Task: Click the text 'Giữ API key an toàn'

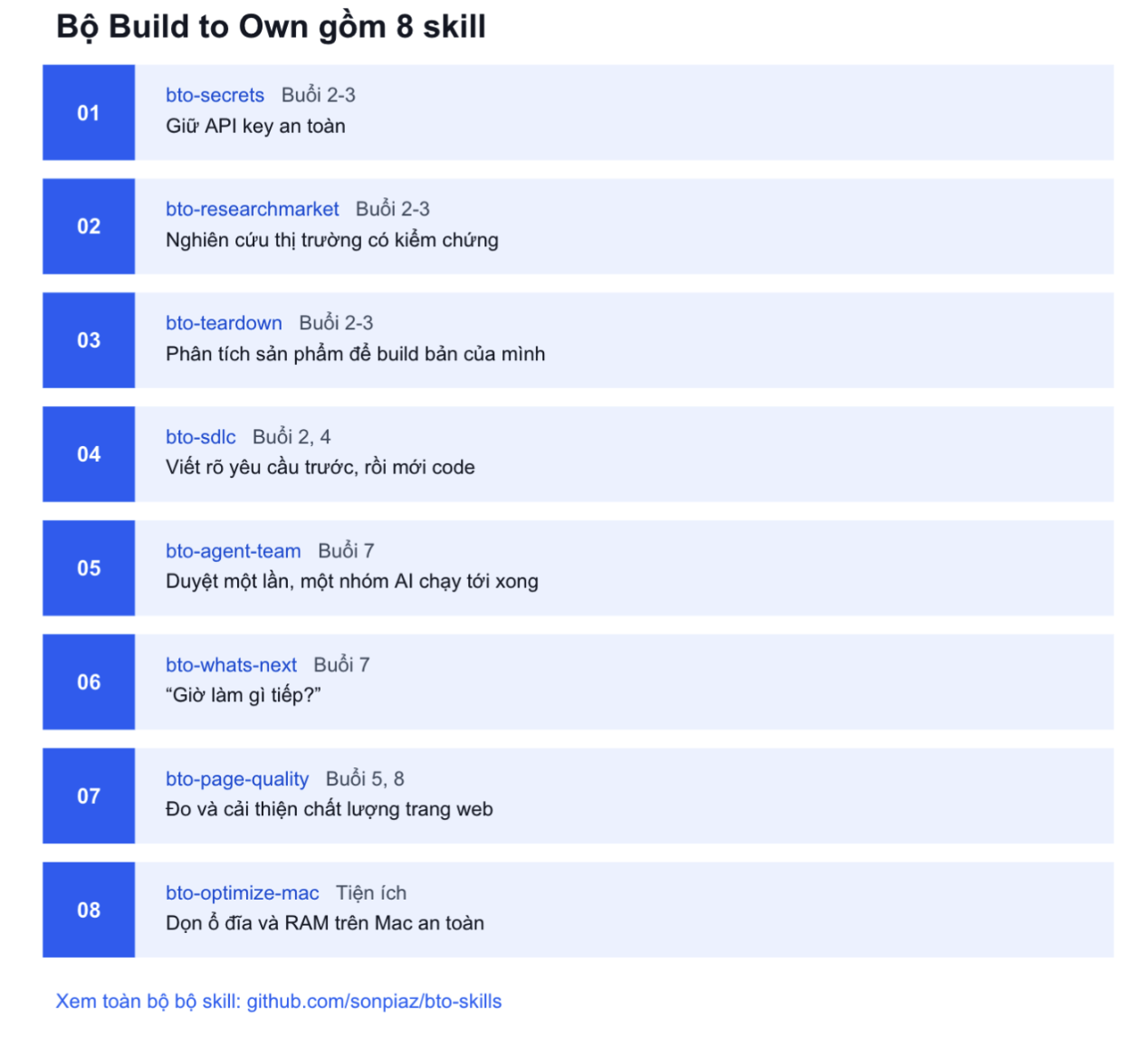Action: pos(255,126)
